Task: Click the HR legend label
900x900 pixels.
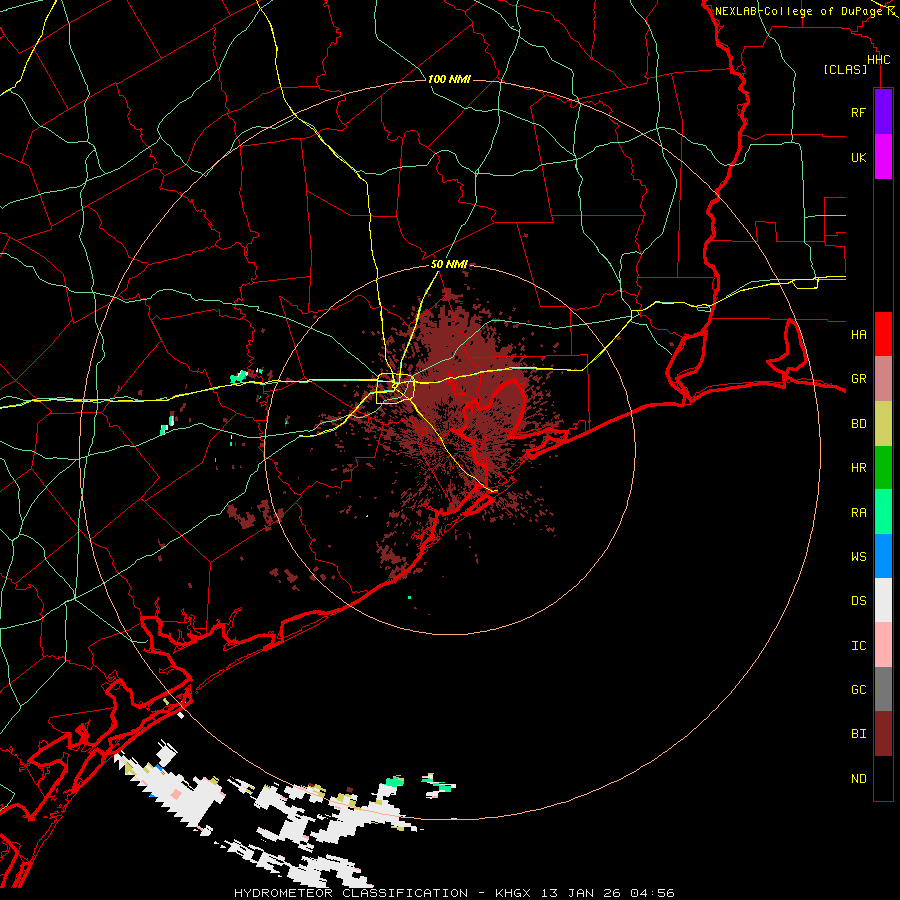Action: point(858,468)
